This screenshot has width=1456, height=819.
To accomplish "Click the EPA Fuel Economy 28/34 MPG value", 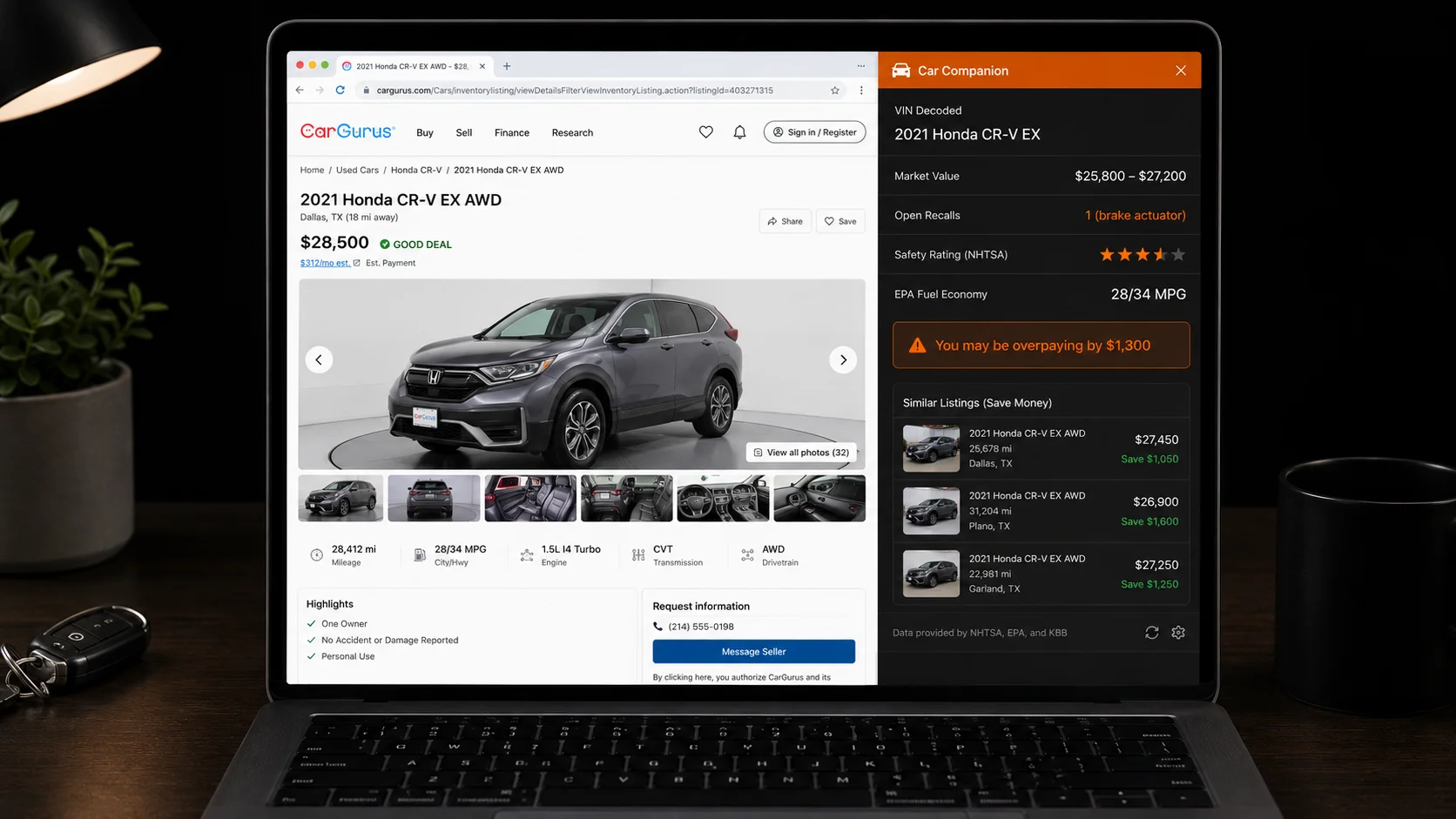I will coord(1149,294).
